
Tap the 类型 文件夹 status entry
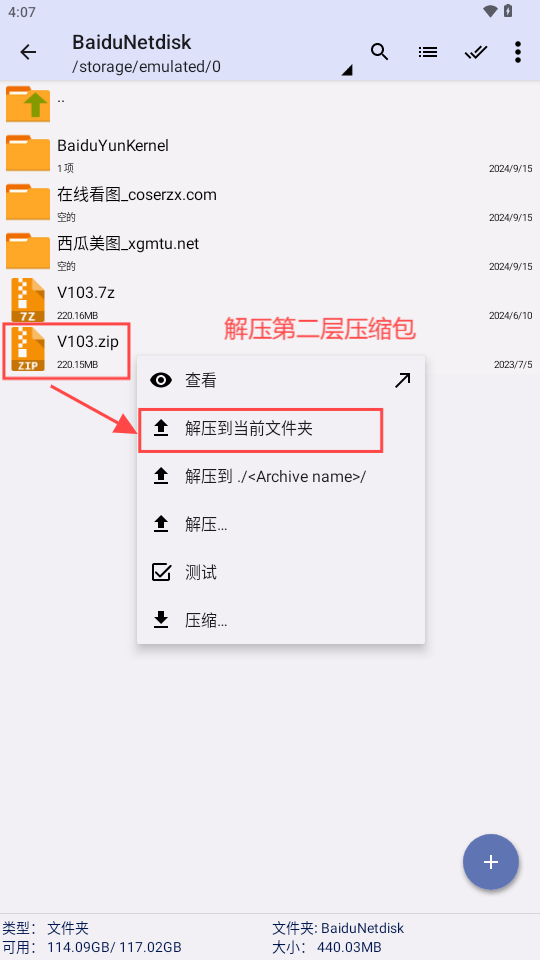pos(46,928)
